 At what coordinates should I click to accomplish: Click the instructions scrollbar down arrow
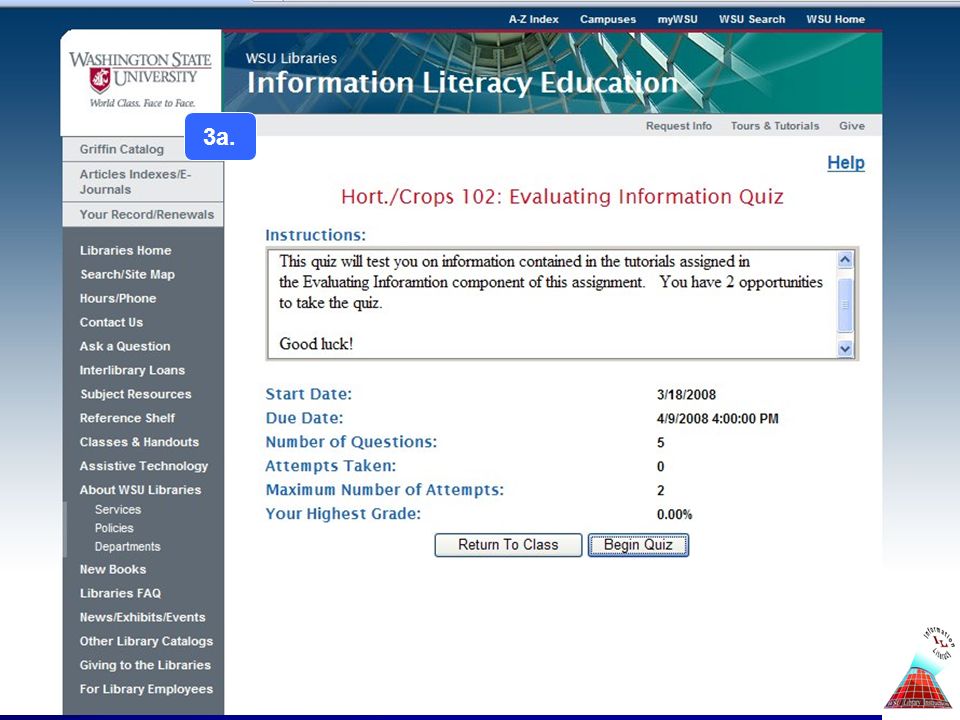[x=845, y=349]
